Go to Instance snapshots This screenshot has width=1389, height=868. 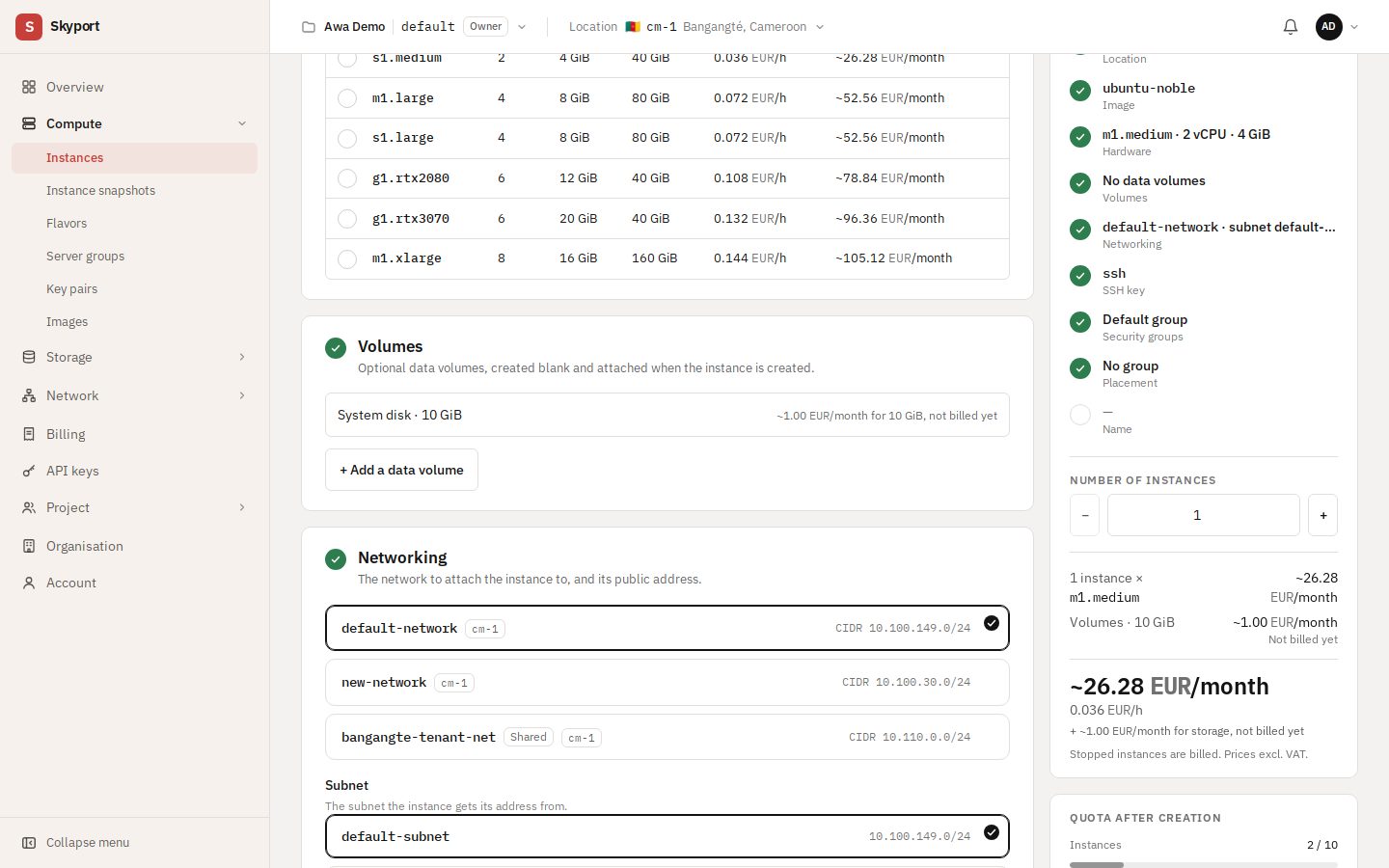tap(134, 191)
